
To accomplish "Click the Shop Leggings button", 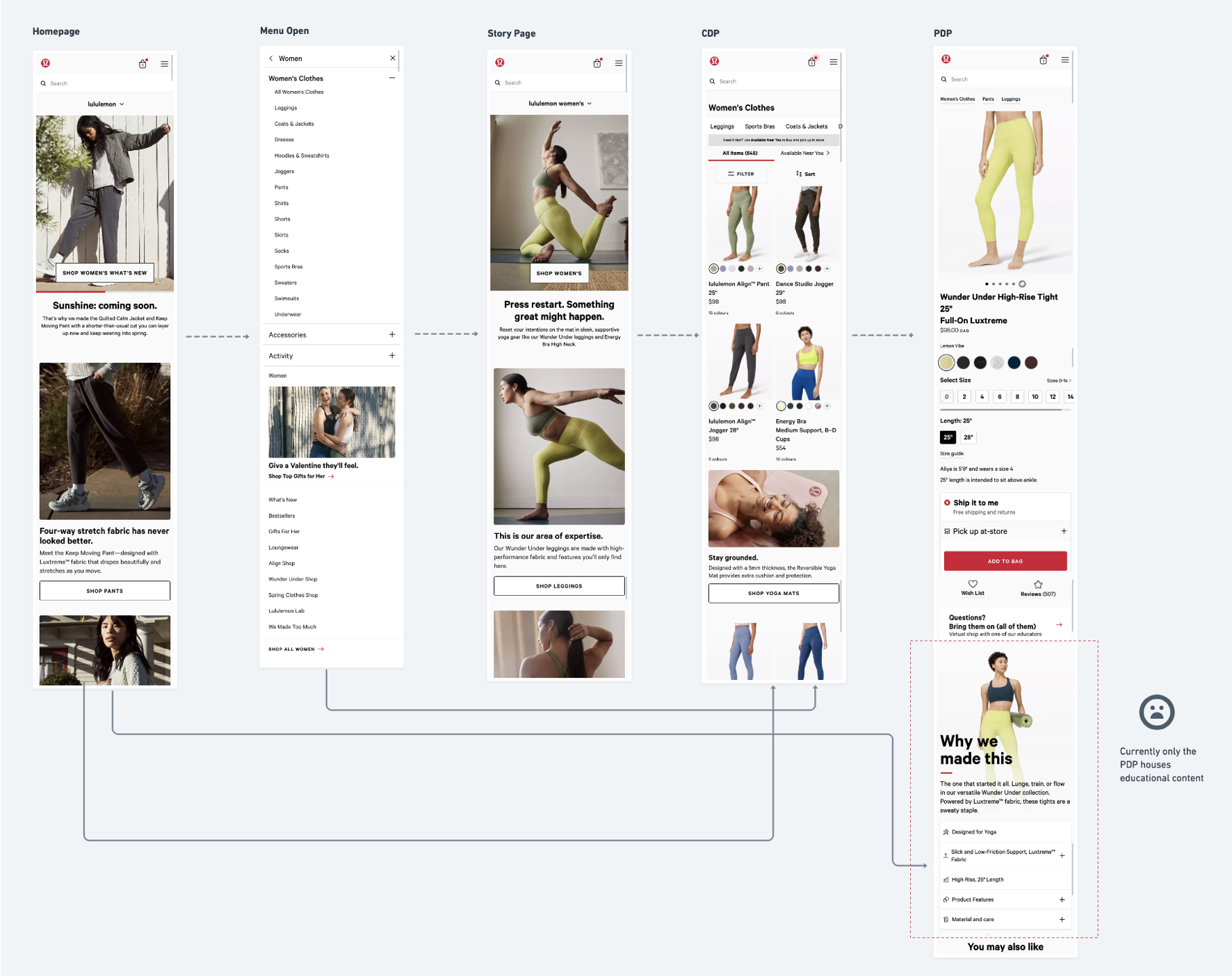I will point(559,586).
